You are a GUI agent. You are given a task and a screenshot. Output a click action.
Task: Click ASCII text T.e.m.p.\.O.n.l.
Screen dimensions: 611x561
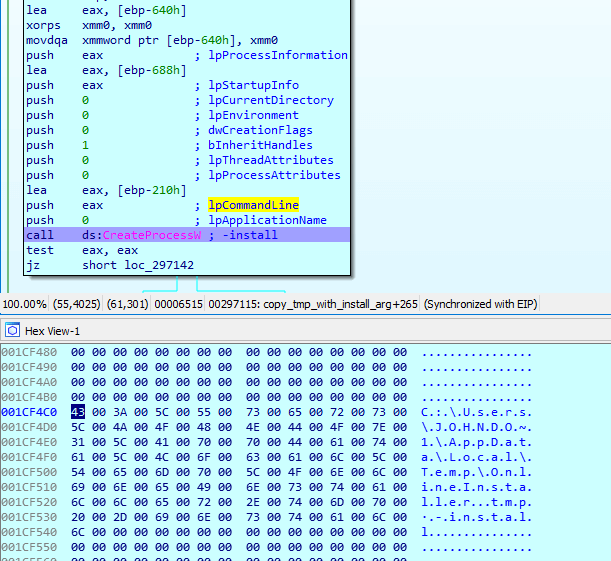tap(476, 472)
